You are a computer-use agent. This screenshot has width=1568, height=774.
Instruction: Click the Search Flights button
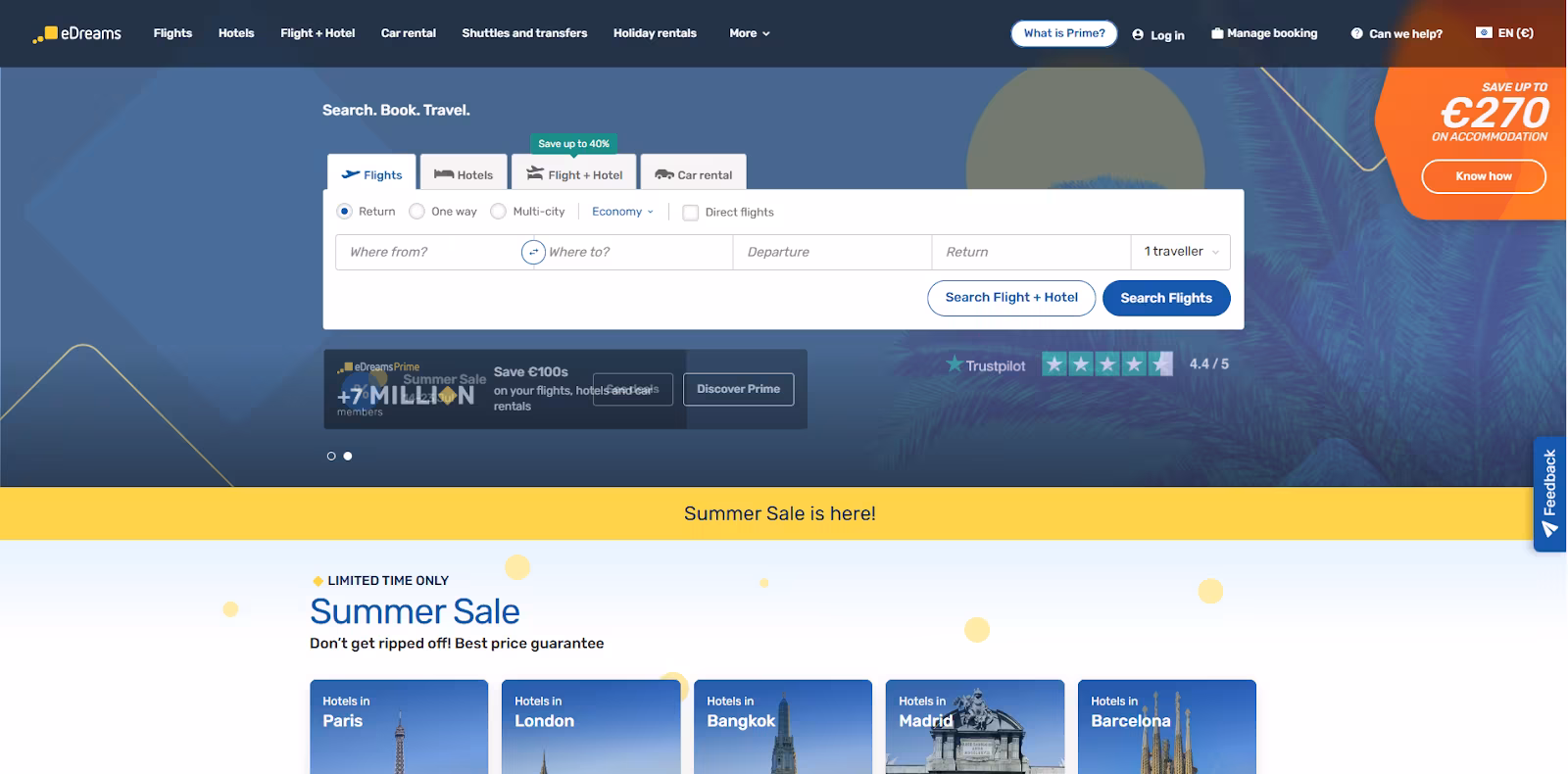tap(1166, 298)
